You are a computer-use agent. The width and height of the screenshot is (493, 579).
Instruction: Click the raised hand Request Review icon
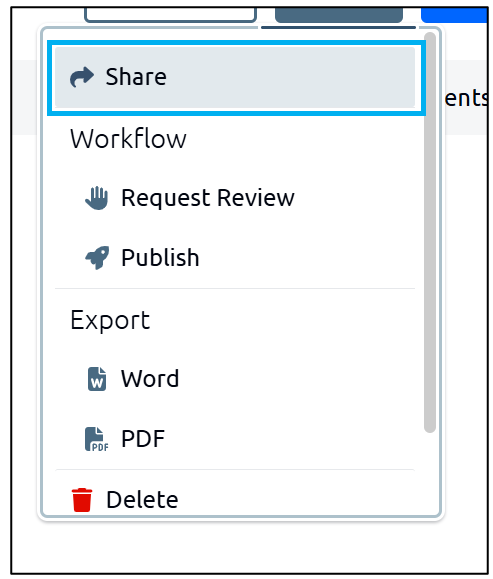[97, 198]
